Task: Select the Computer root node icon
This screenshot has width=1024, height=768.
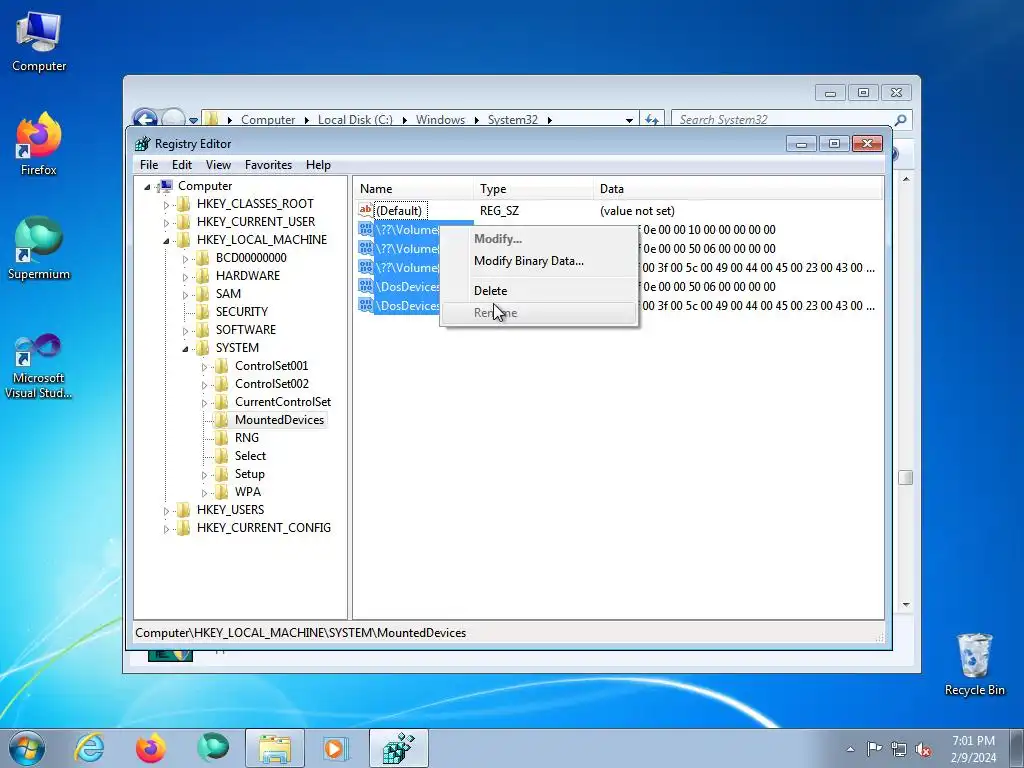Action: coord(166,186)
